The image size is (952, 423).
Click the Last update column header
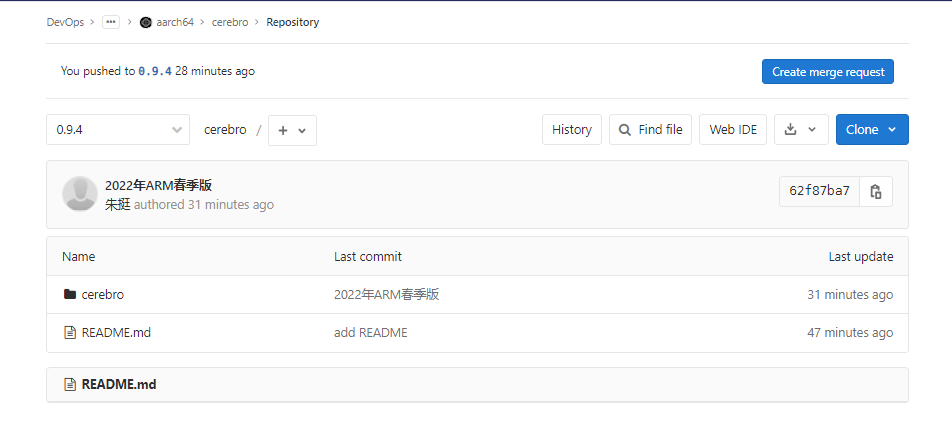pyautogui.click(x=861, y=257)
